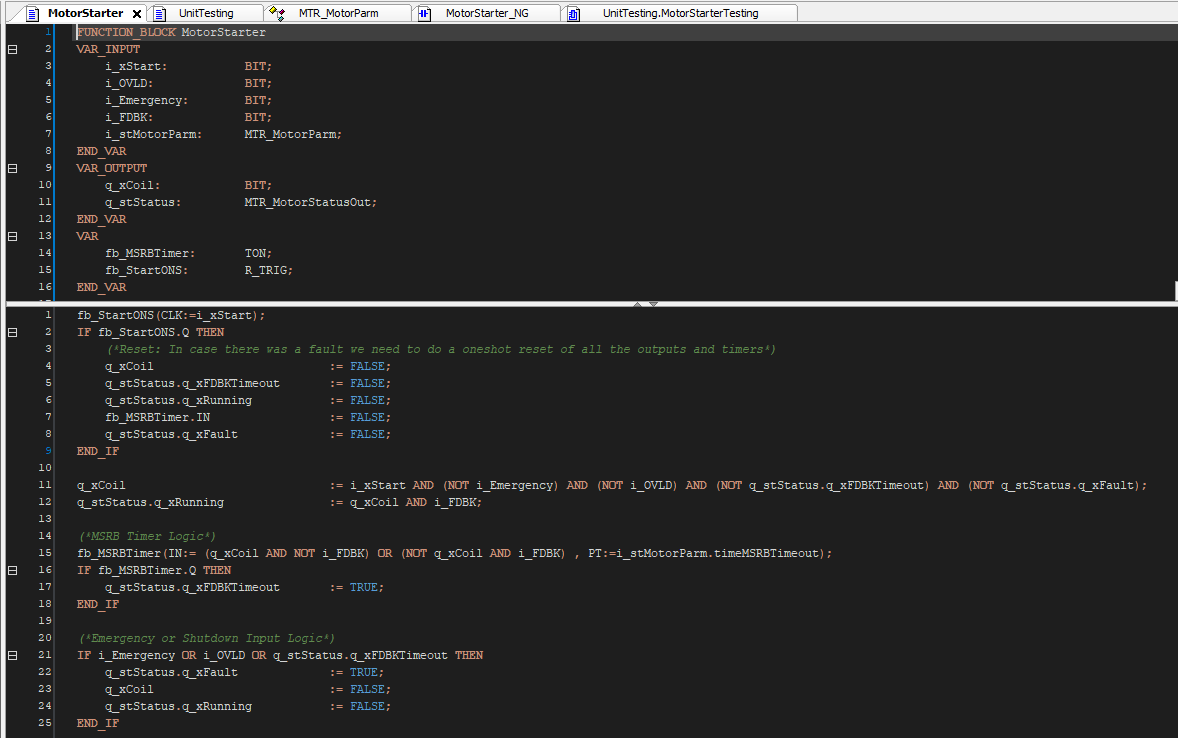Viewport: 1178px width, 738px height.
Task: Click the down arrow on the pane splitter
Action: (x=654, y=304)
